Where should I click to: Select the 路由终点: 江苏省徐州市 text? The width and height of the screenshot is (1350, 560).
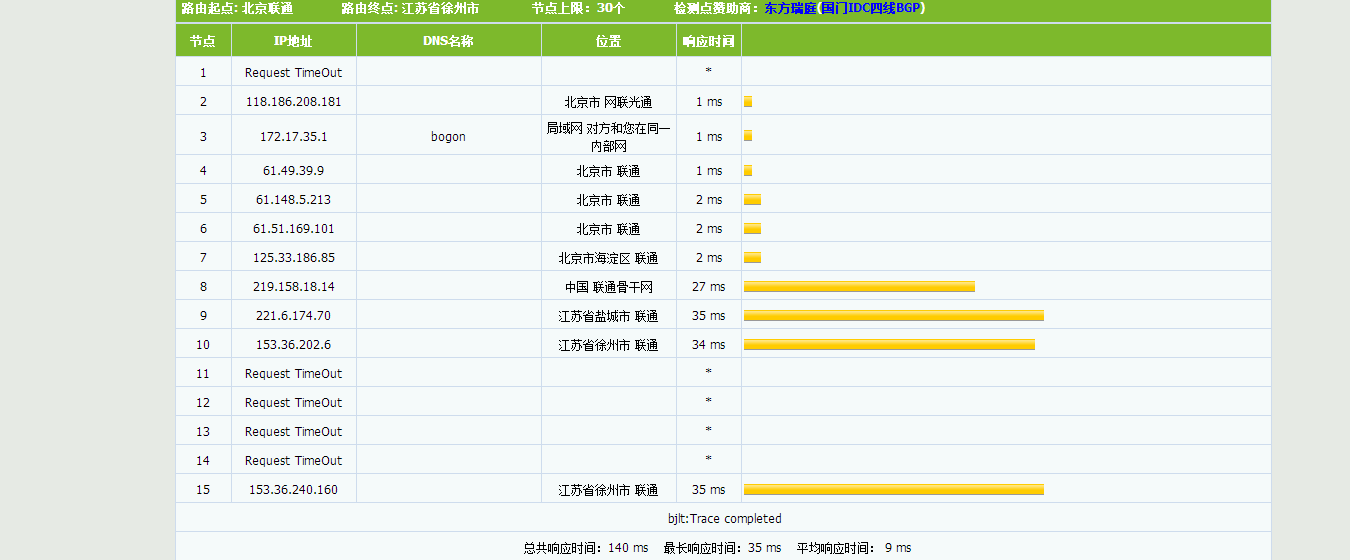[x=410, y=8]
